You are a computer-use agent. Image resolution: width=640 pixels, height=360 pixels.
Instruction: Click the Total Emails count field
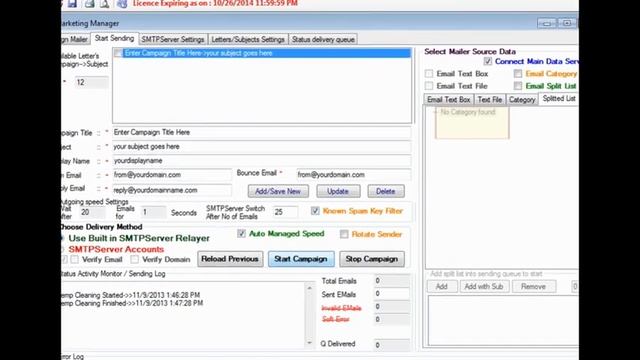tap(392, 281)
